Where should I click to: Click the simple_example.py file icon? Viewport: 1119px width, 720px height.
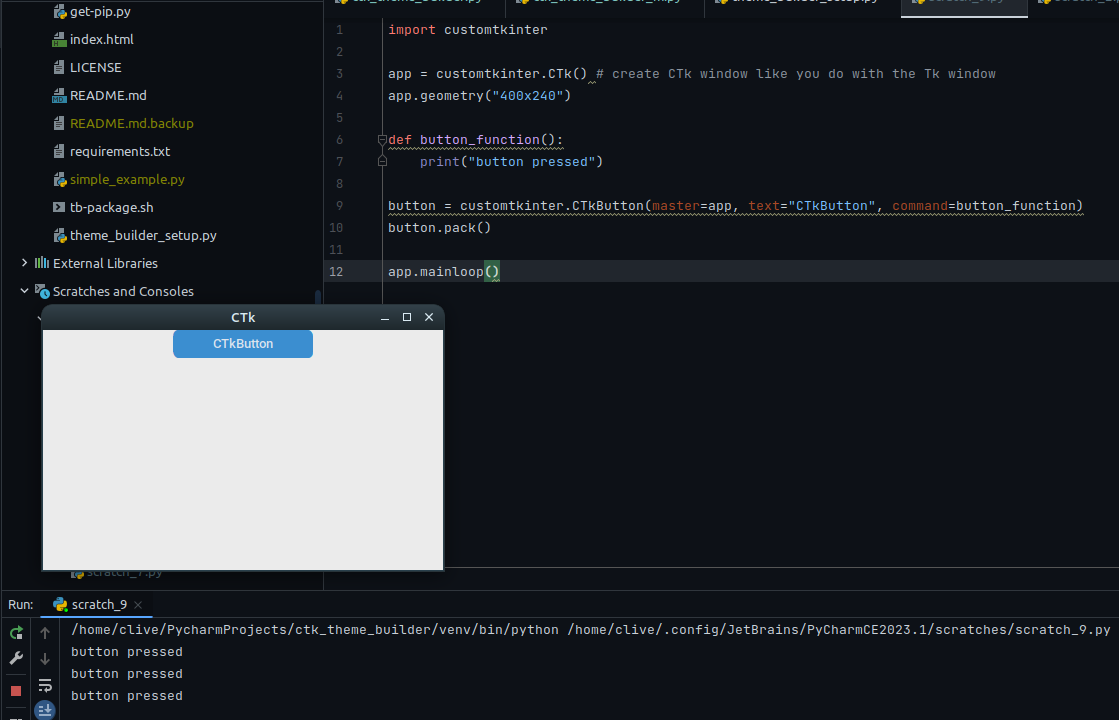(x=59, y=179)
